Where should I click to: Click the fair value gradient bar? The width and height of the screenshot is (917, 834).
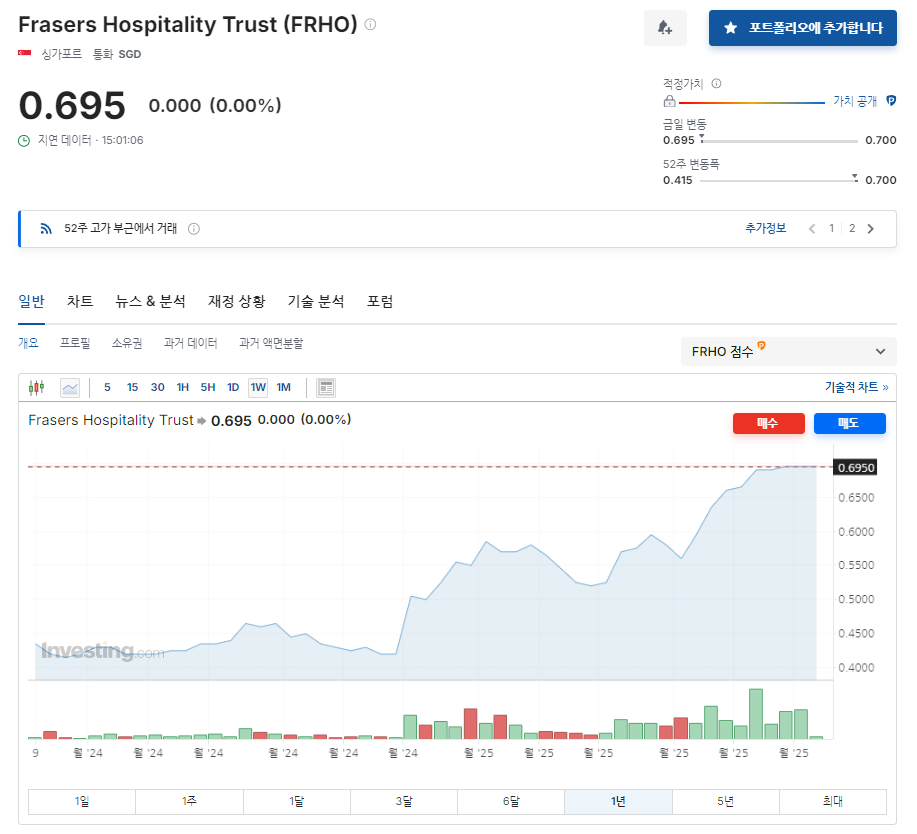751,103
